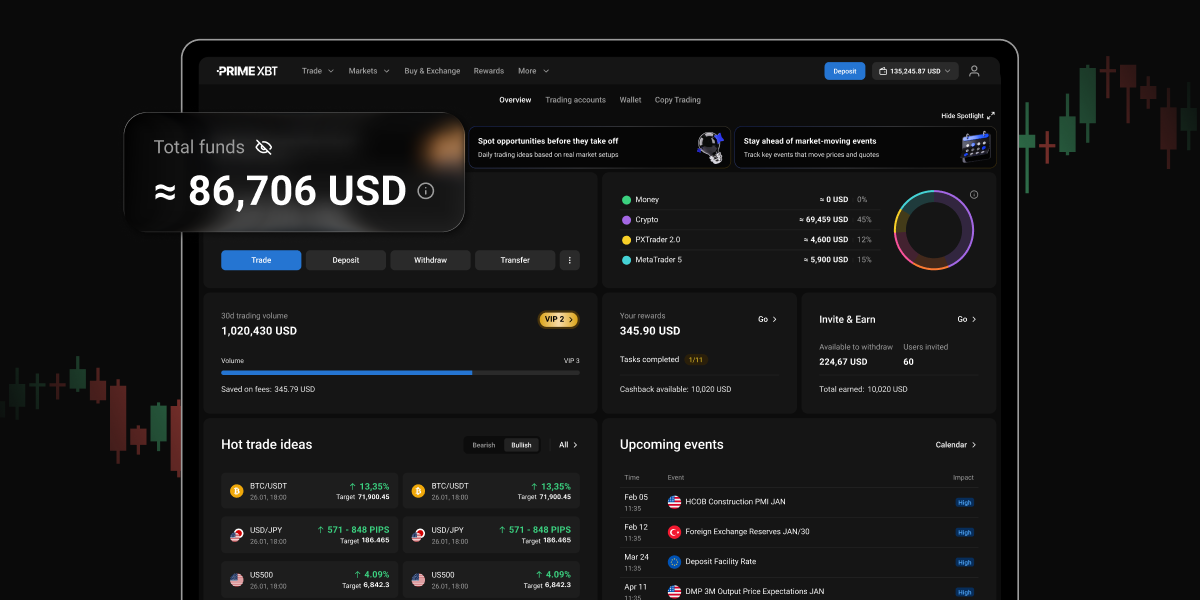Switch to the Wallet tab
Viewport: 1200px width, 600px height.
coord(630,100)
